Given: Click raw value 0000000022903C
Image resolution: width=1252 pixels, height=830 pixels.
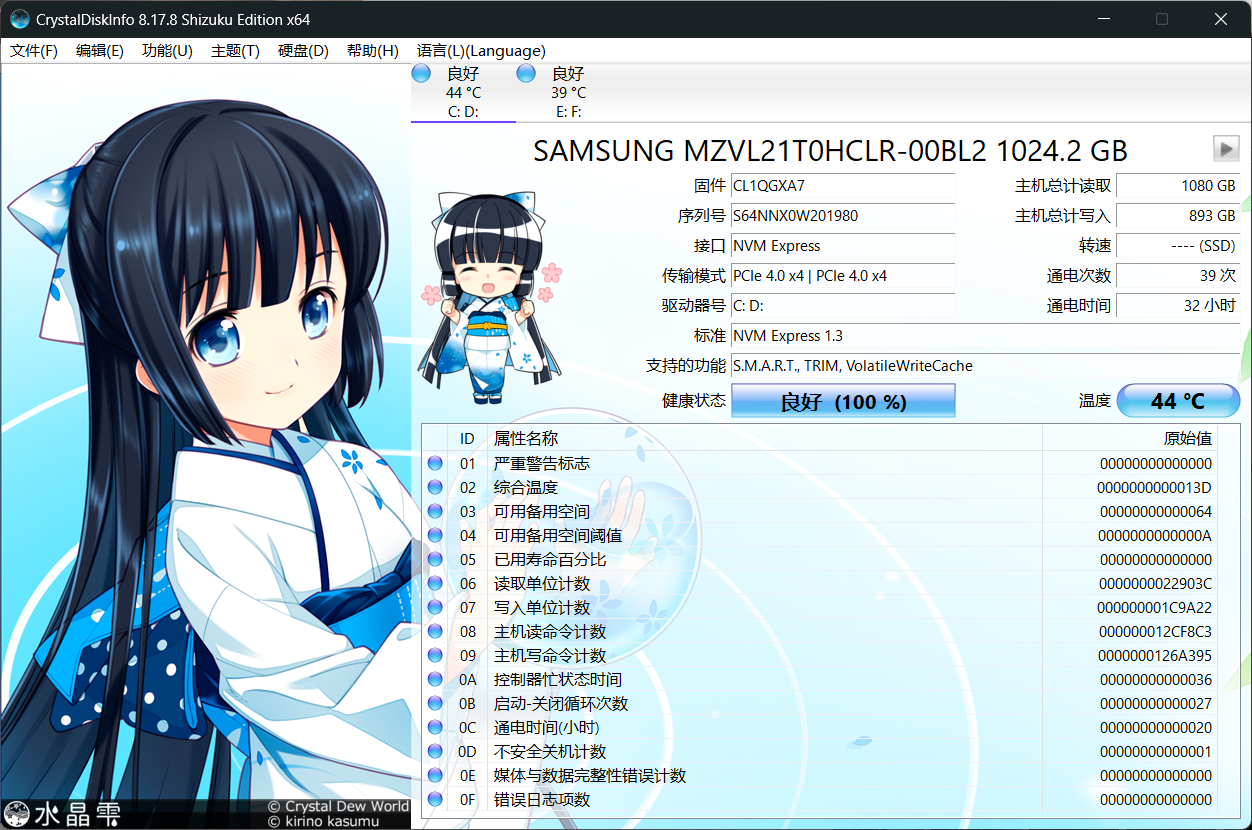Looking at the screenshot, I should (x=1155, y=583).
